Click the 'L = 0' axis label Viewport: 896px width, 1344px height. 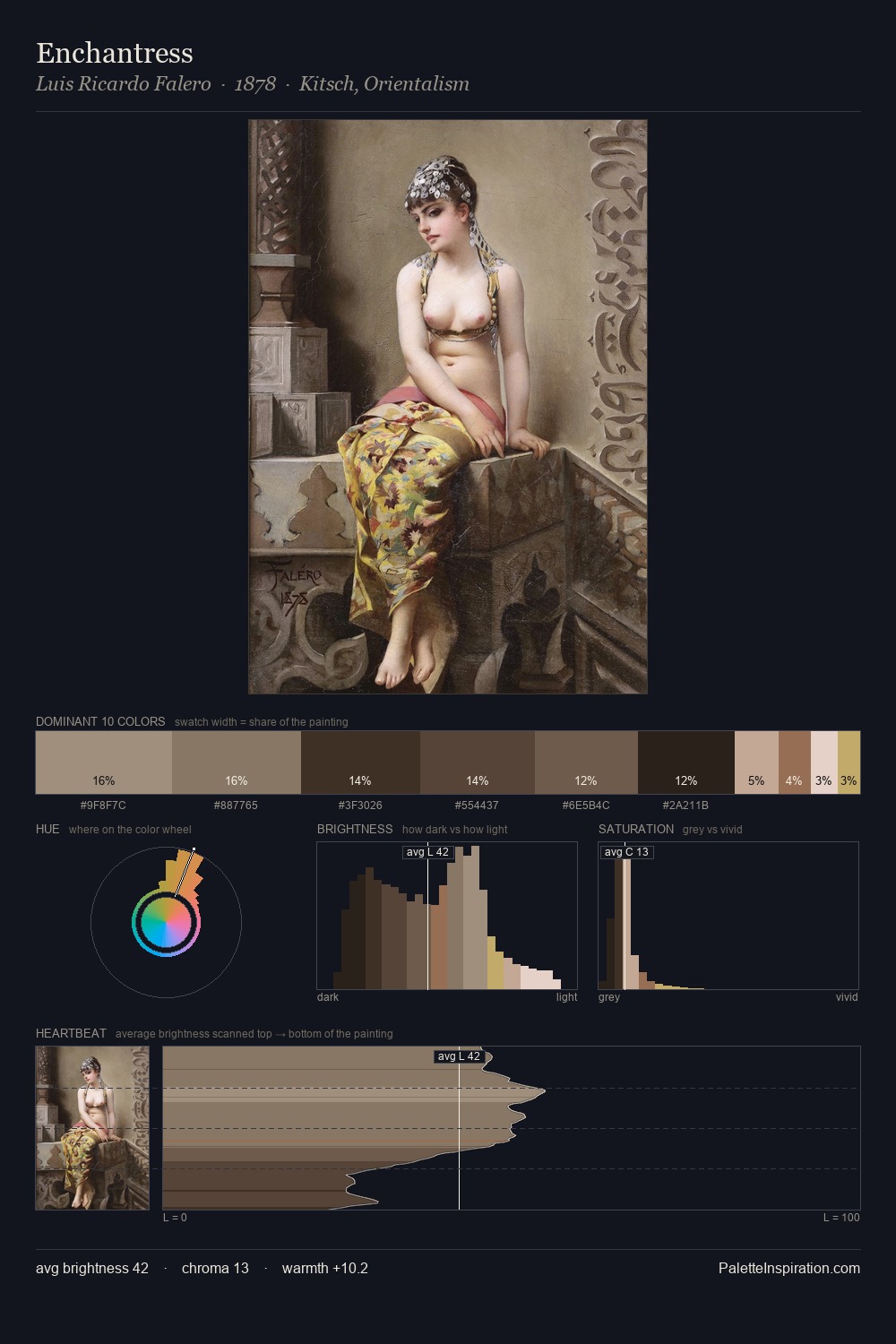[175, 1217]
